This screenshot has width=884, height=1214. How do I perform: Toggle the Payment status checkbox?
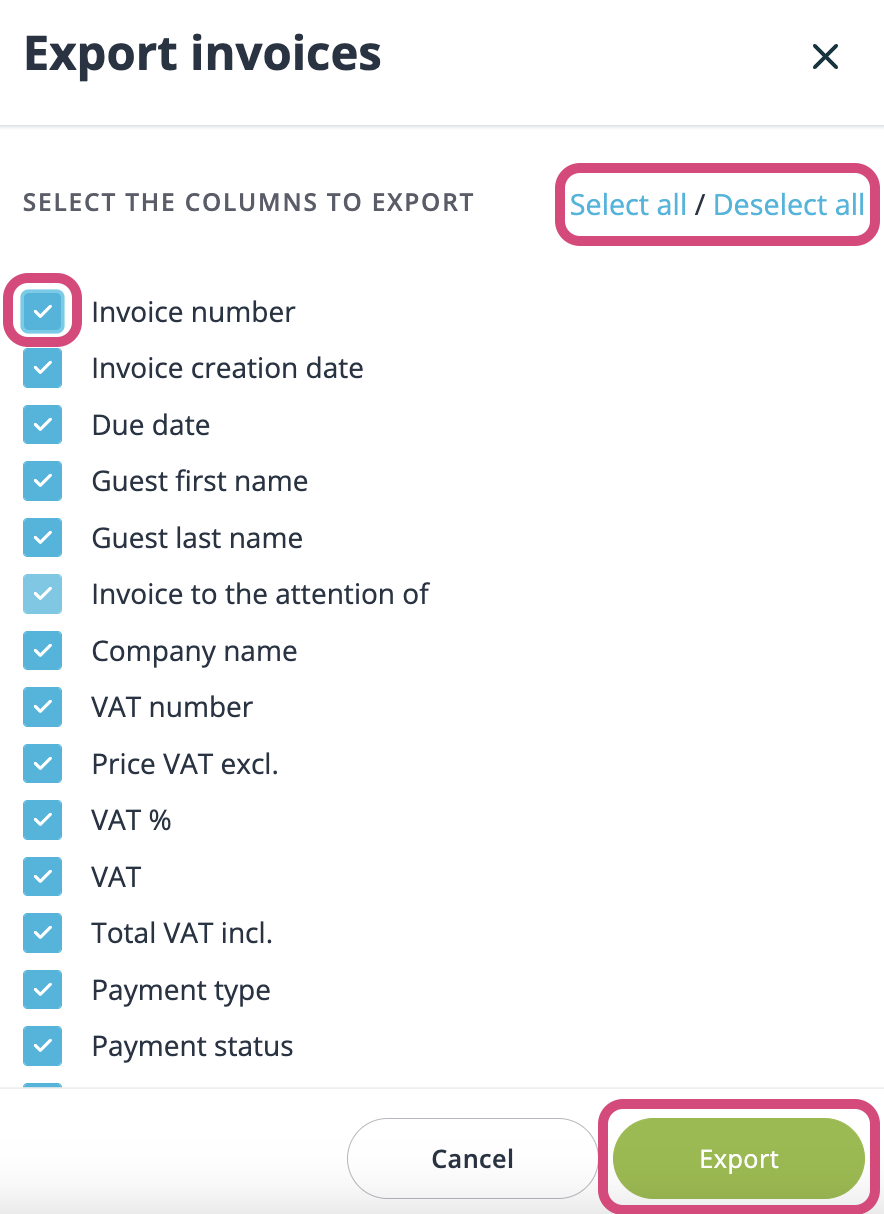click(x=42, y=1046)
